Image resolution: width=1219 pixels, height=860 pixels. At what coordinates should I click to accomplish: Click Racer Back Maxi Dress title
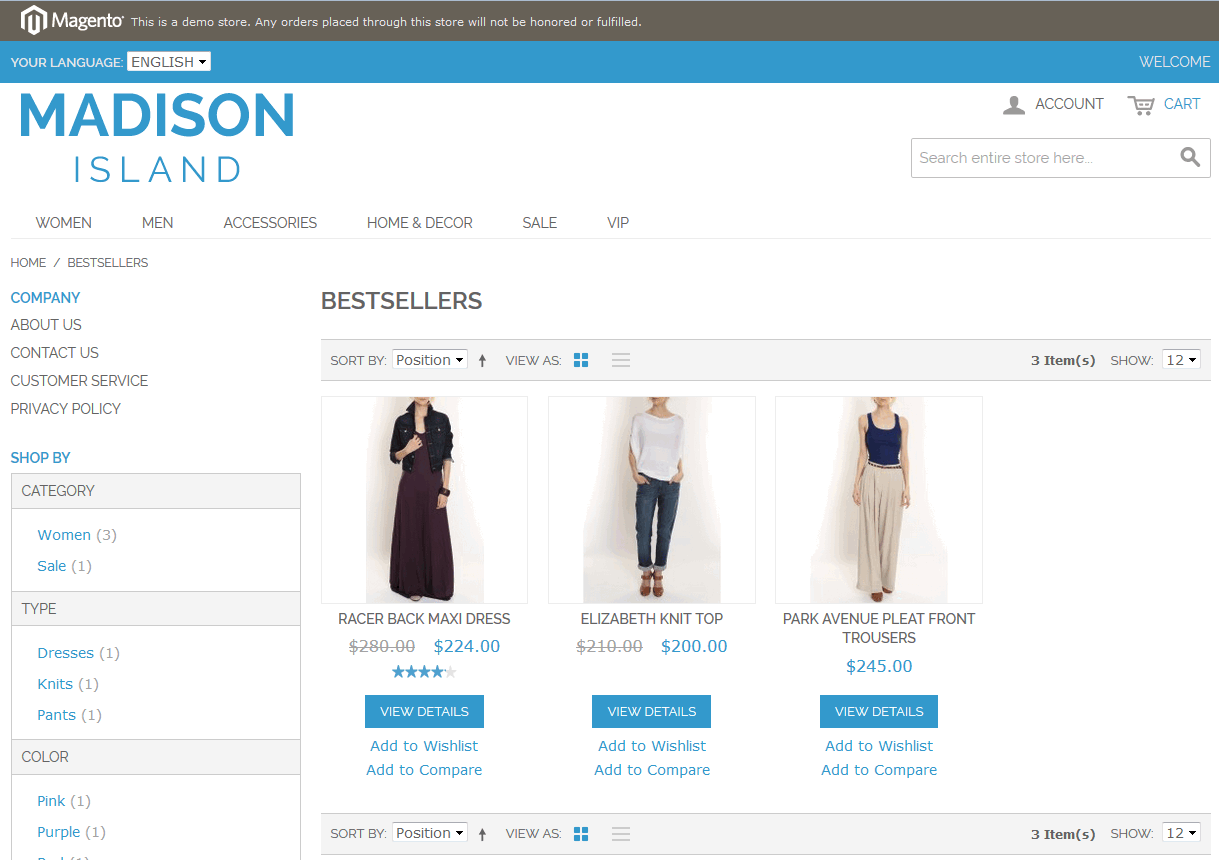pos(424,619)
